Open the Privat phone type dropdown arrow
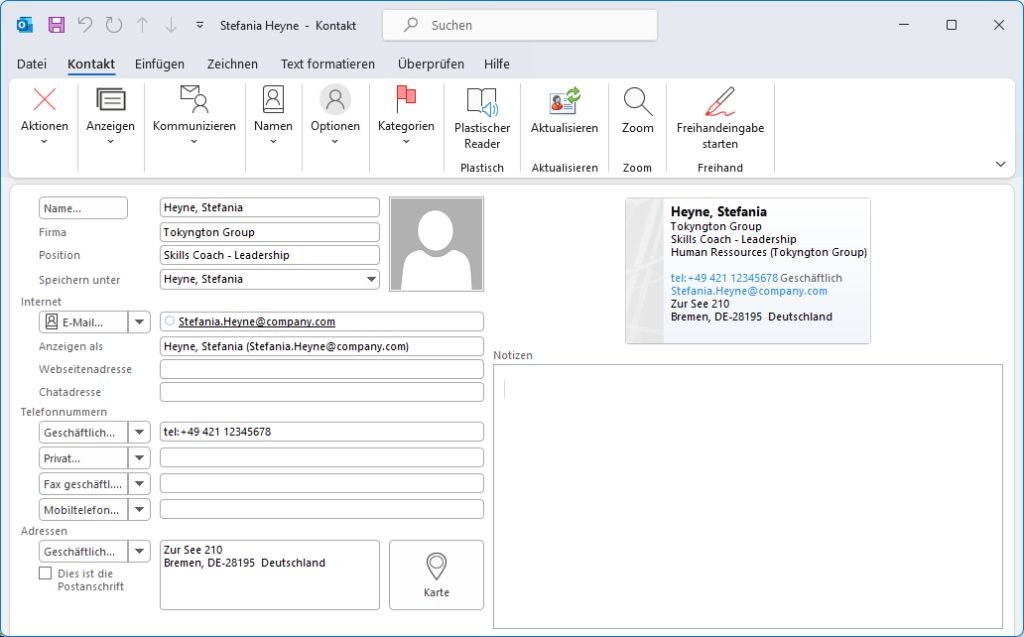The width and height of the screenshot is (1024, 637). tap(139, 458)
